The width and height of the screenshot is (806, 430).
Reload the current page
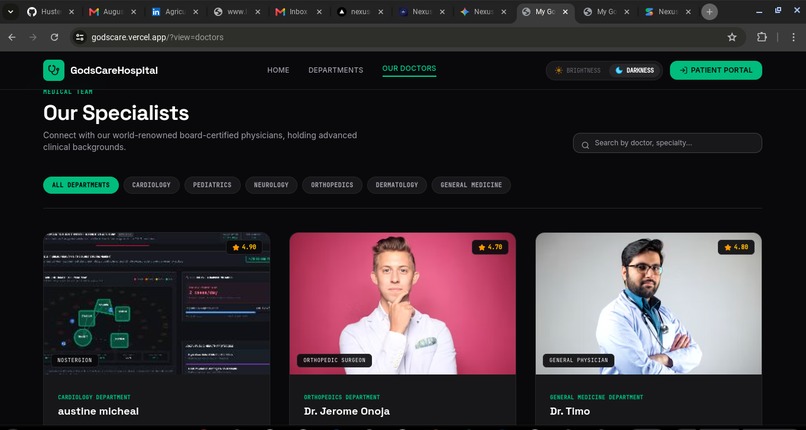(x=54, y=37)
